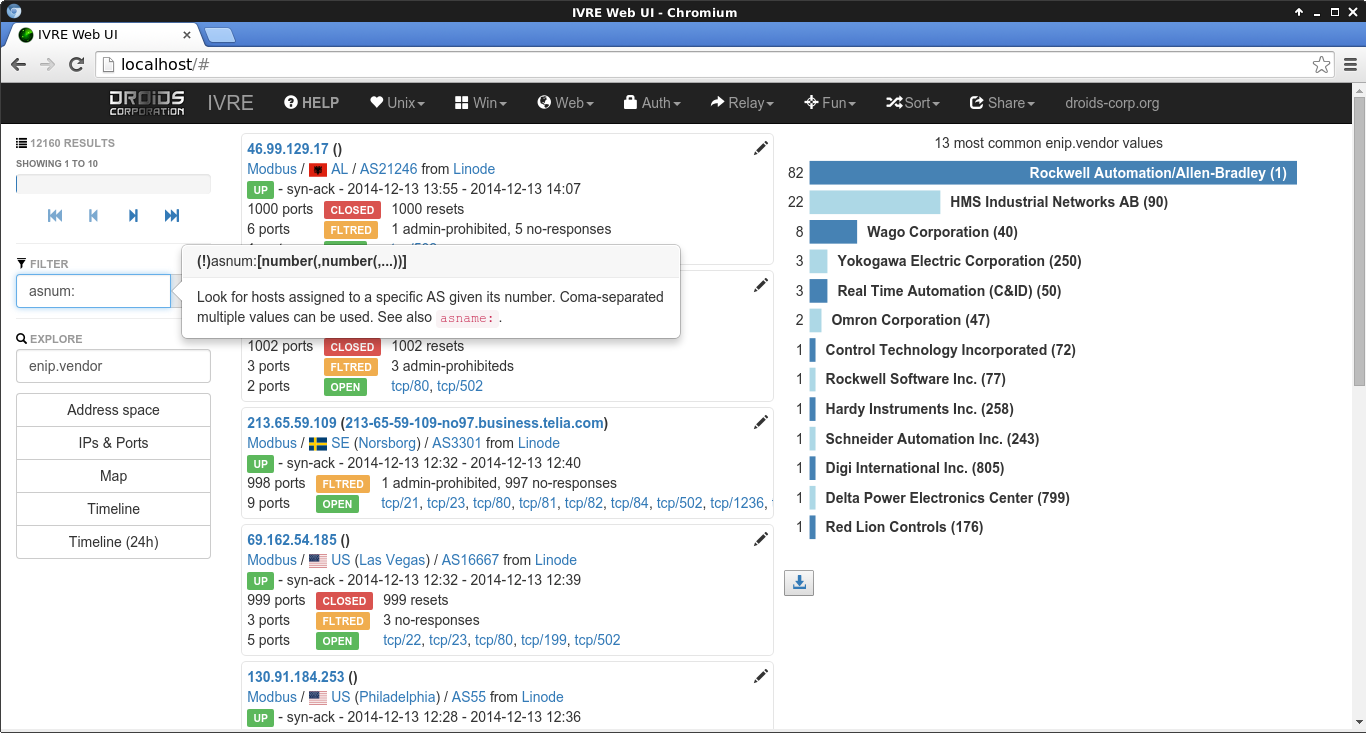The image size is (1366, 733).
Task: Expand the Fun dropdown menu
Action: tap(829, 103)
